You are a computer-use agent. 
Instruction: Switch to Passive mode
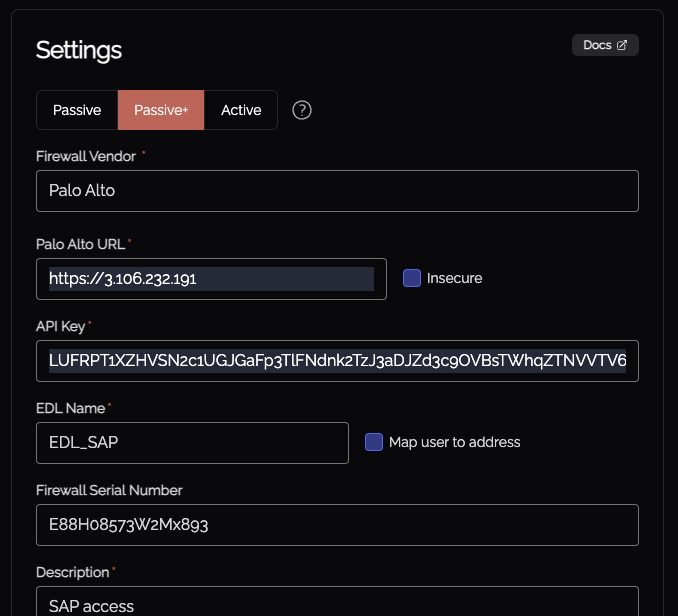[x=77, y=110]
